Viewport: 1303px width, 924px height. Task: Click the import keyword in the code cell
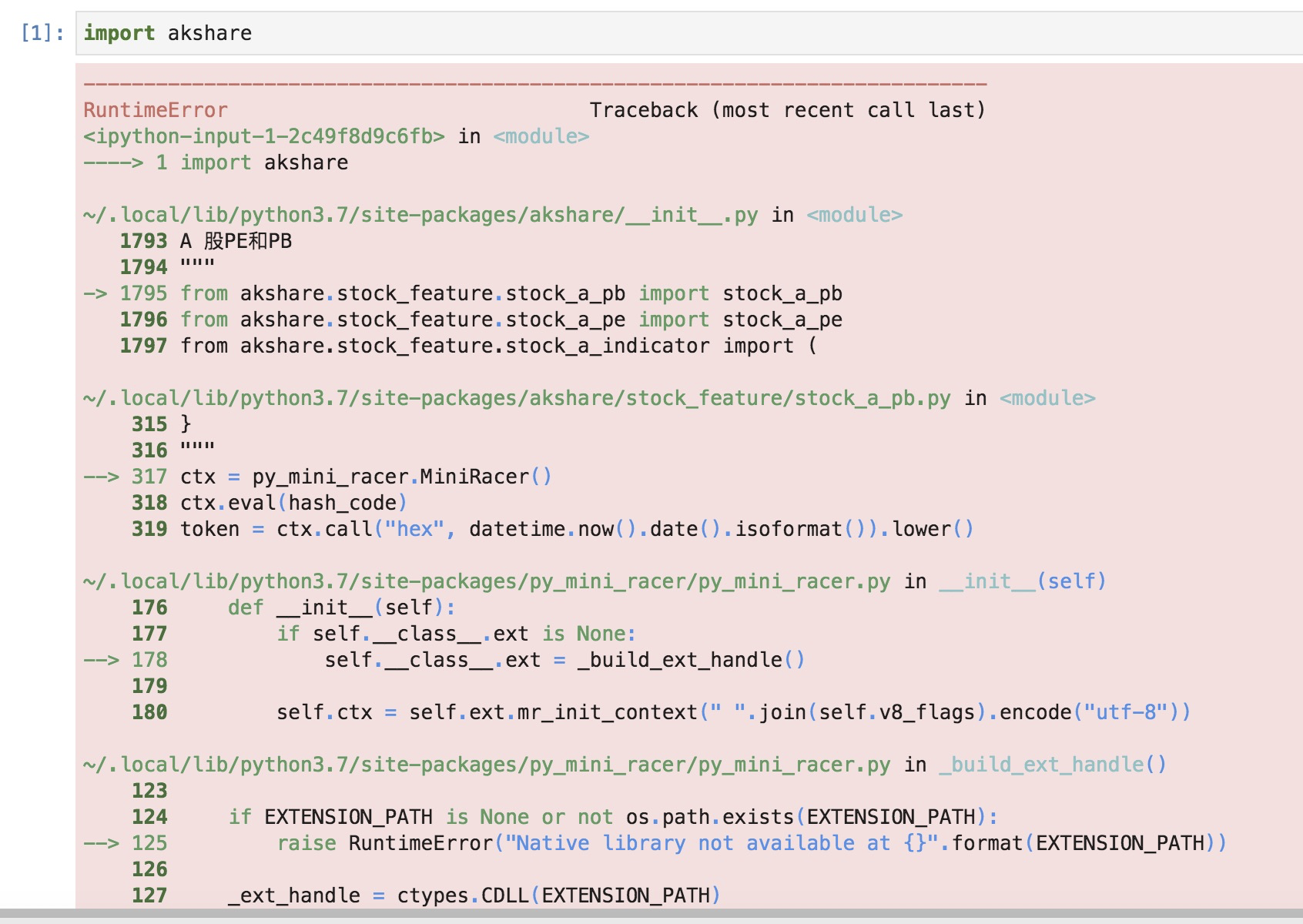[119, 32]
